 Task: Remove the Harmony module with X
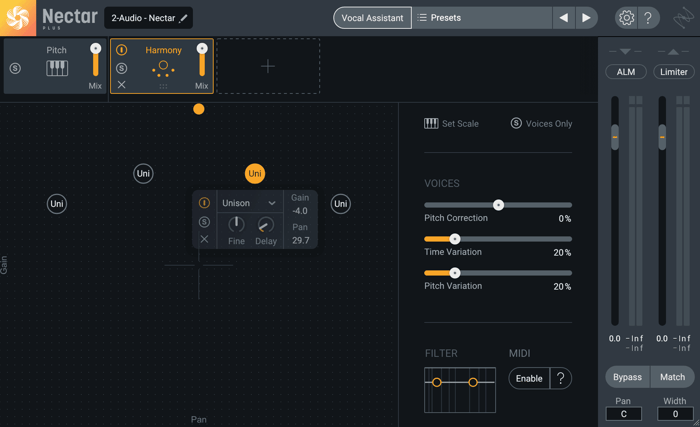pos(121,85)
